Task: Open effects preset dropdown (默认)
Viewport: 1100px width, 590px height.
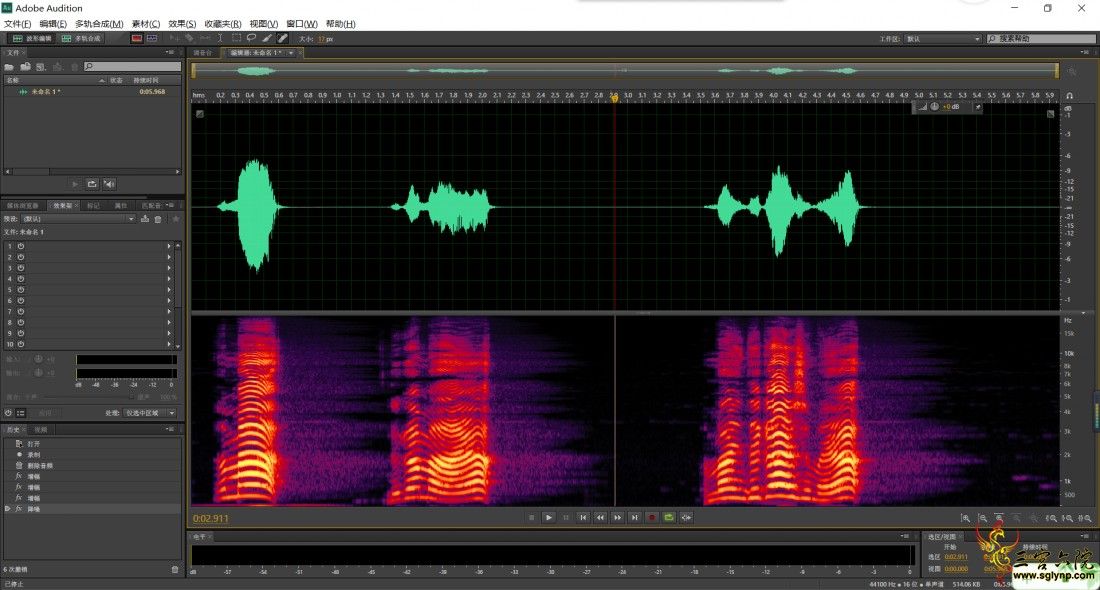Action: point(77,219)
